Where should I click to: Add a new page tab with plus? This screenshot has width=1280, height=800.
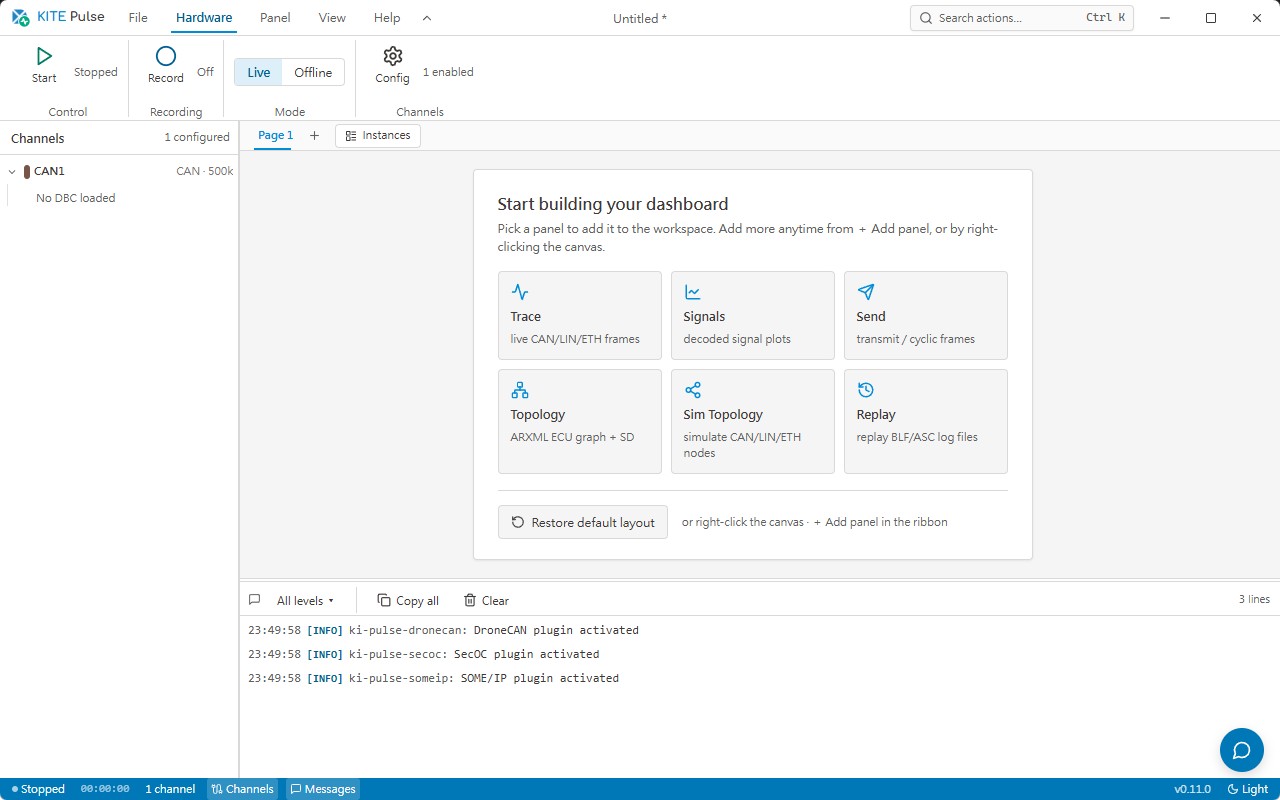point(314,136)
